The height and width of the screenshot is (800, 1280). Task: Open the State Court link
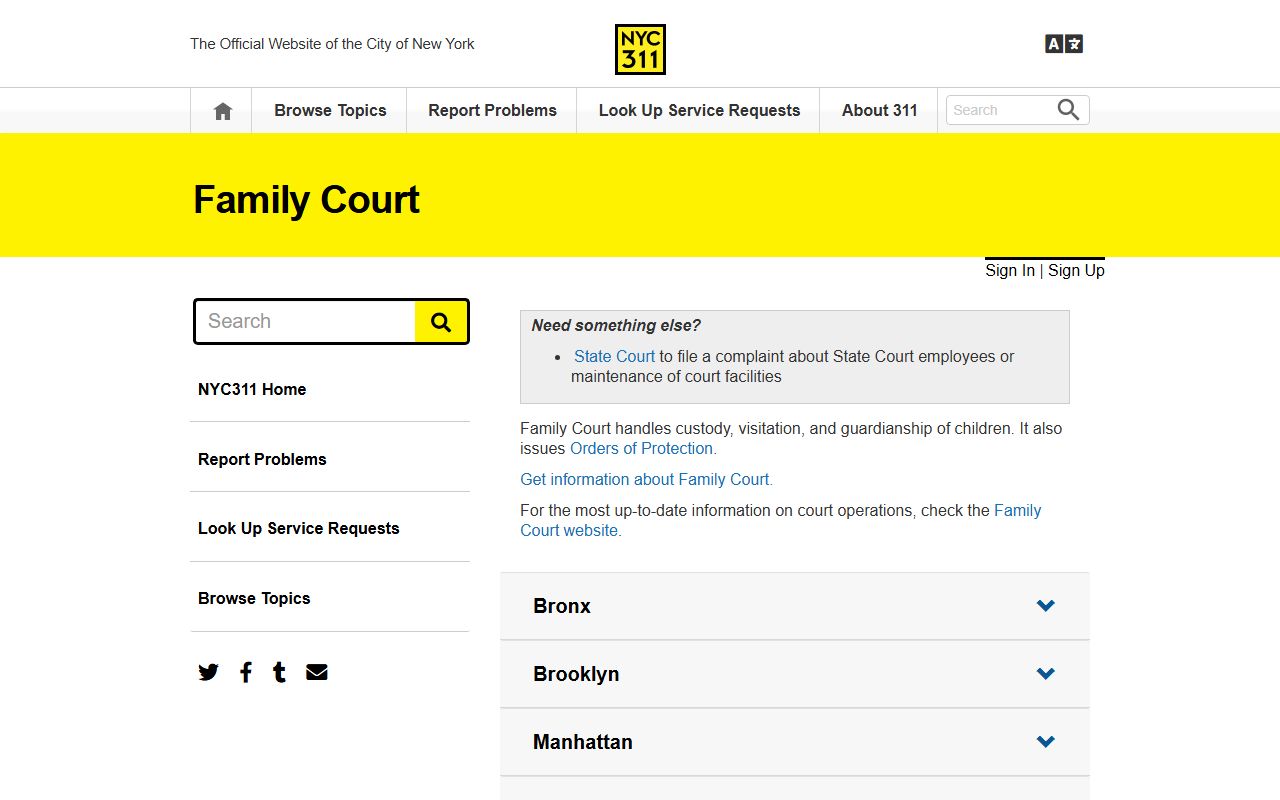coord(614,356)
